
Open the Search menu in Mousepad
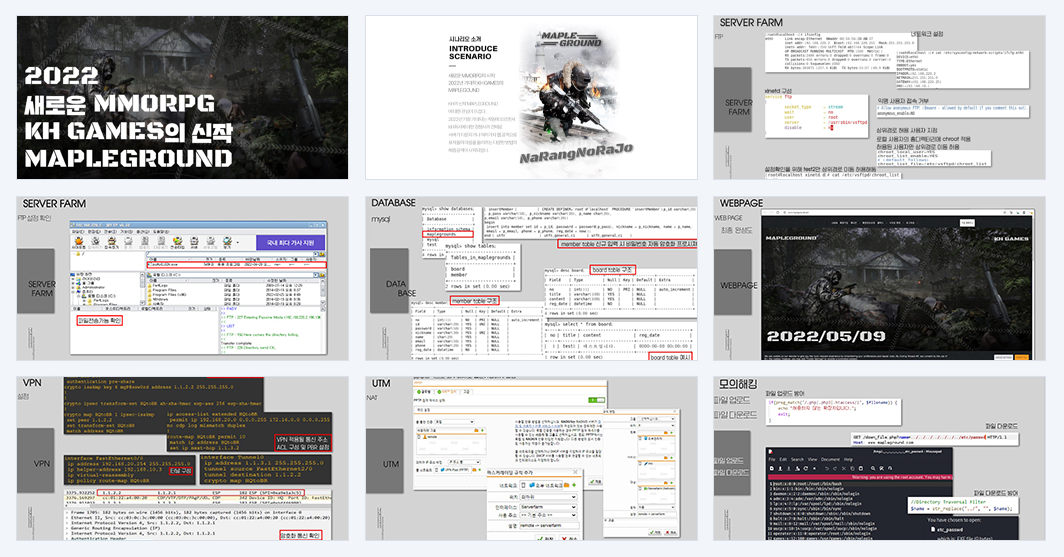coord(797,459)
